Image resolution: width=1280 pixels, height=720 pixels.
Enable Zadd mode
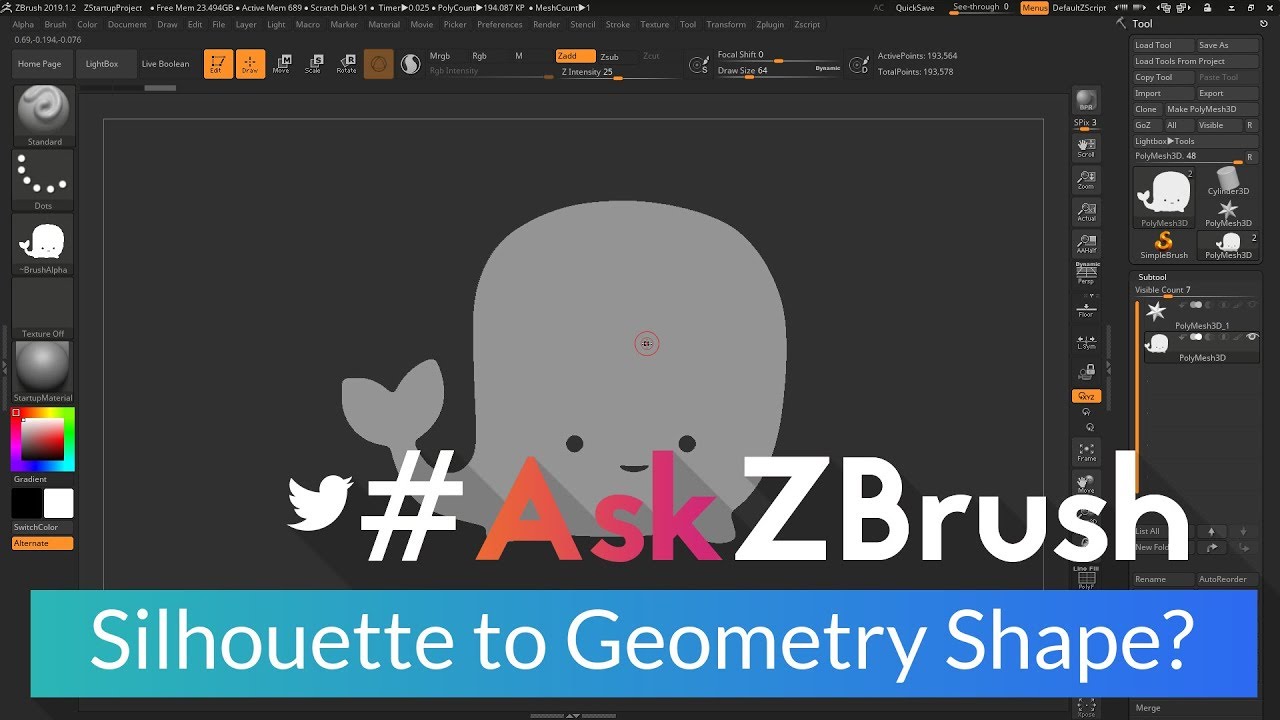pos(575,56)
